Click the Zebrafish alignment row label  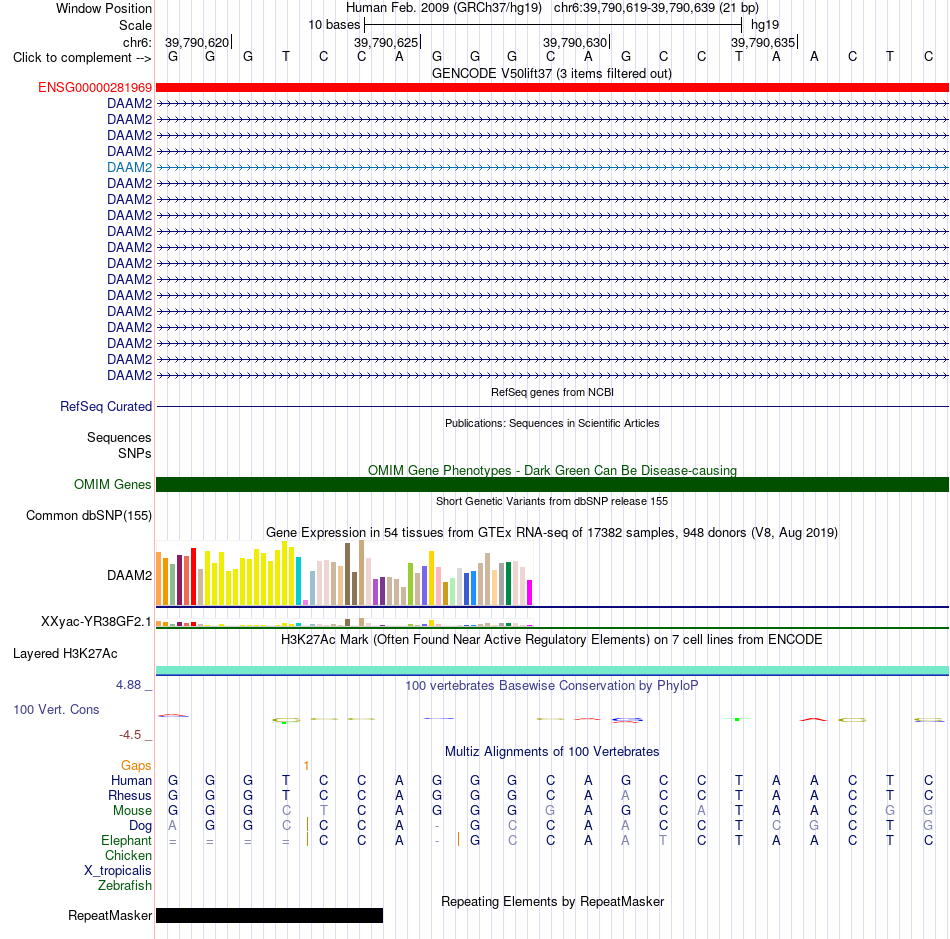tap(125, 885)
